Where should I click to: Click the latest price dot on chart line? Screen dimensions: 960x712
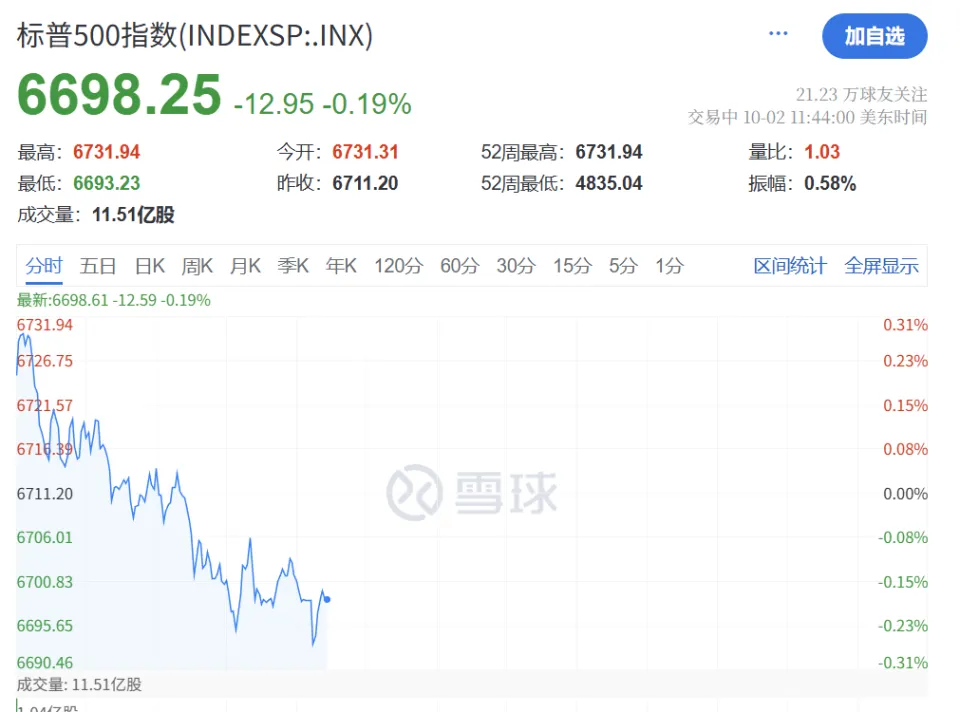(x=327, y=599)
